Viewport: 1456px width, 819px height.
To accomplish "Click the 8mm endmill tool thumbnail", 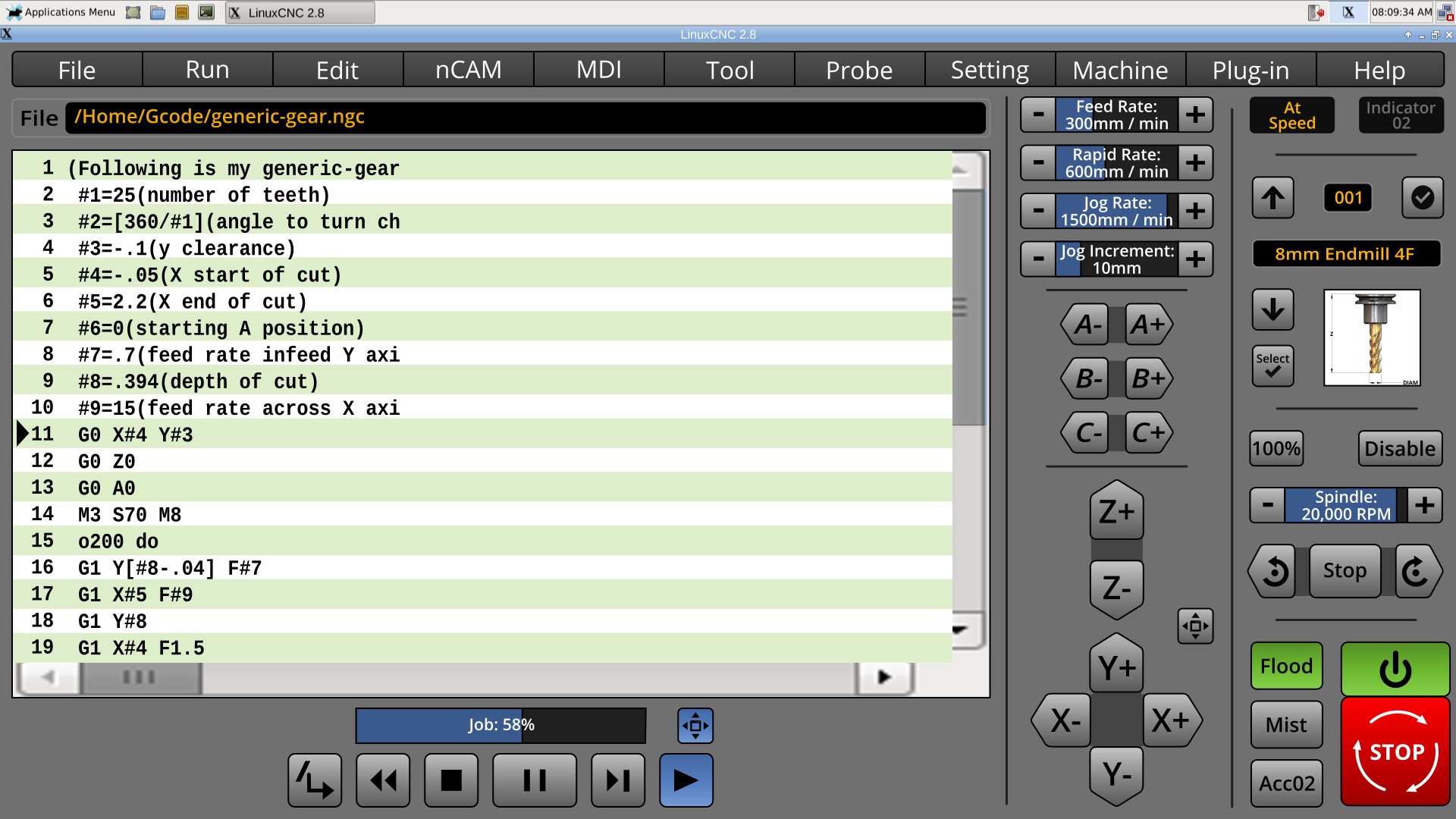I will (x=1372, y=337).
